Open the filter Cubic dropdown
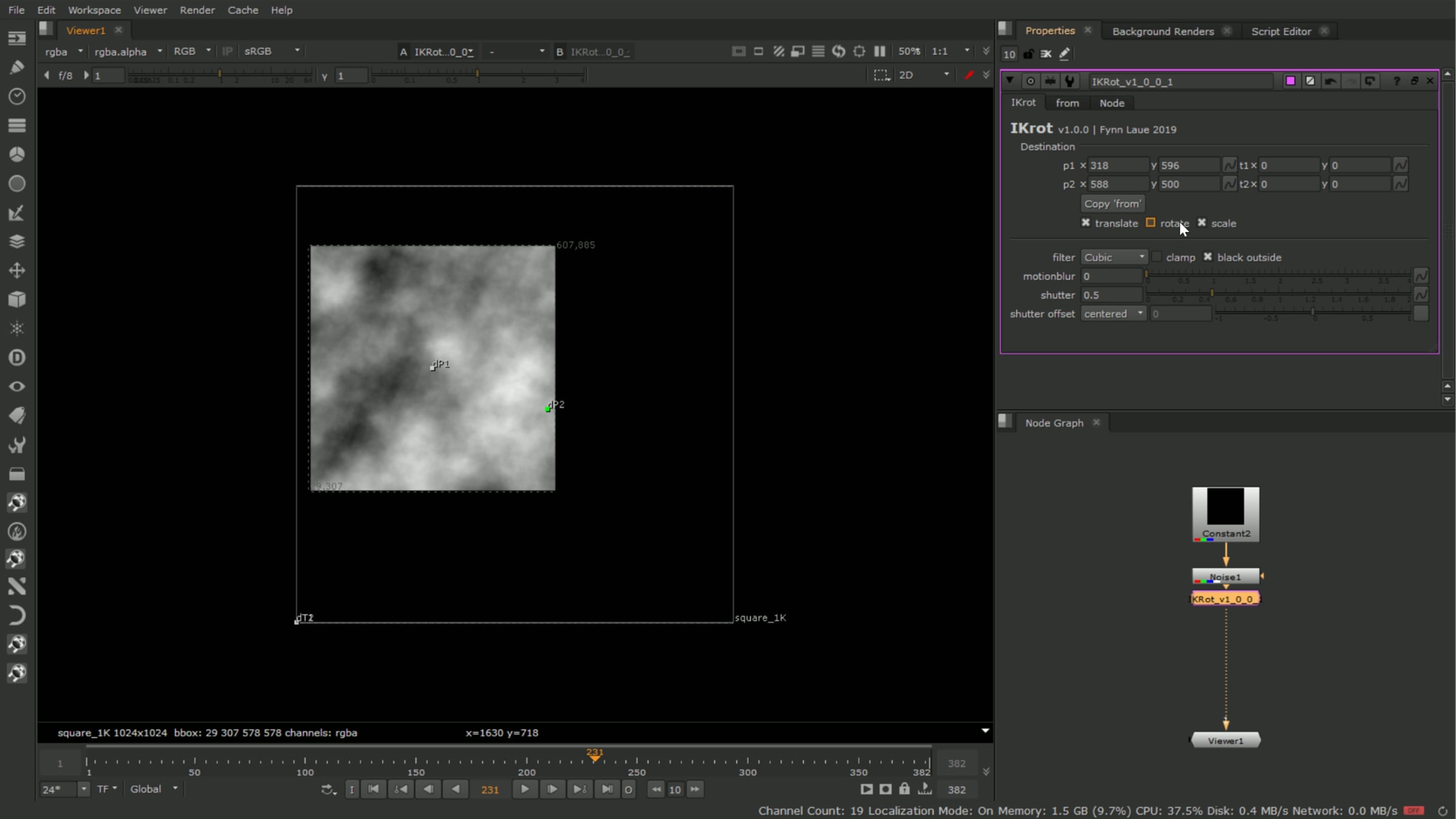 pyautogui.click(x=1114, y=257)
